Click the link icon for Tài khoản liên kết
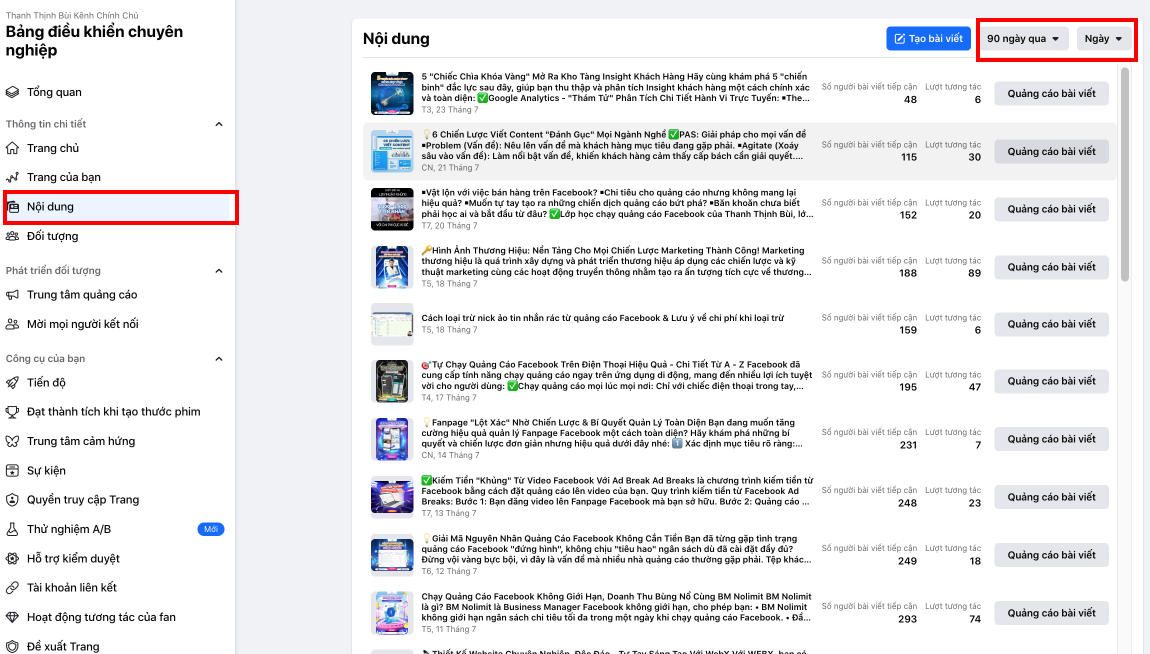1150x654 pixels. pos(12,588)
